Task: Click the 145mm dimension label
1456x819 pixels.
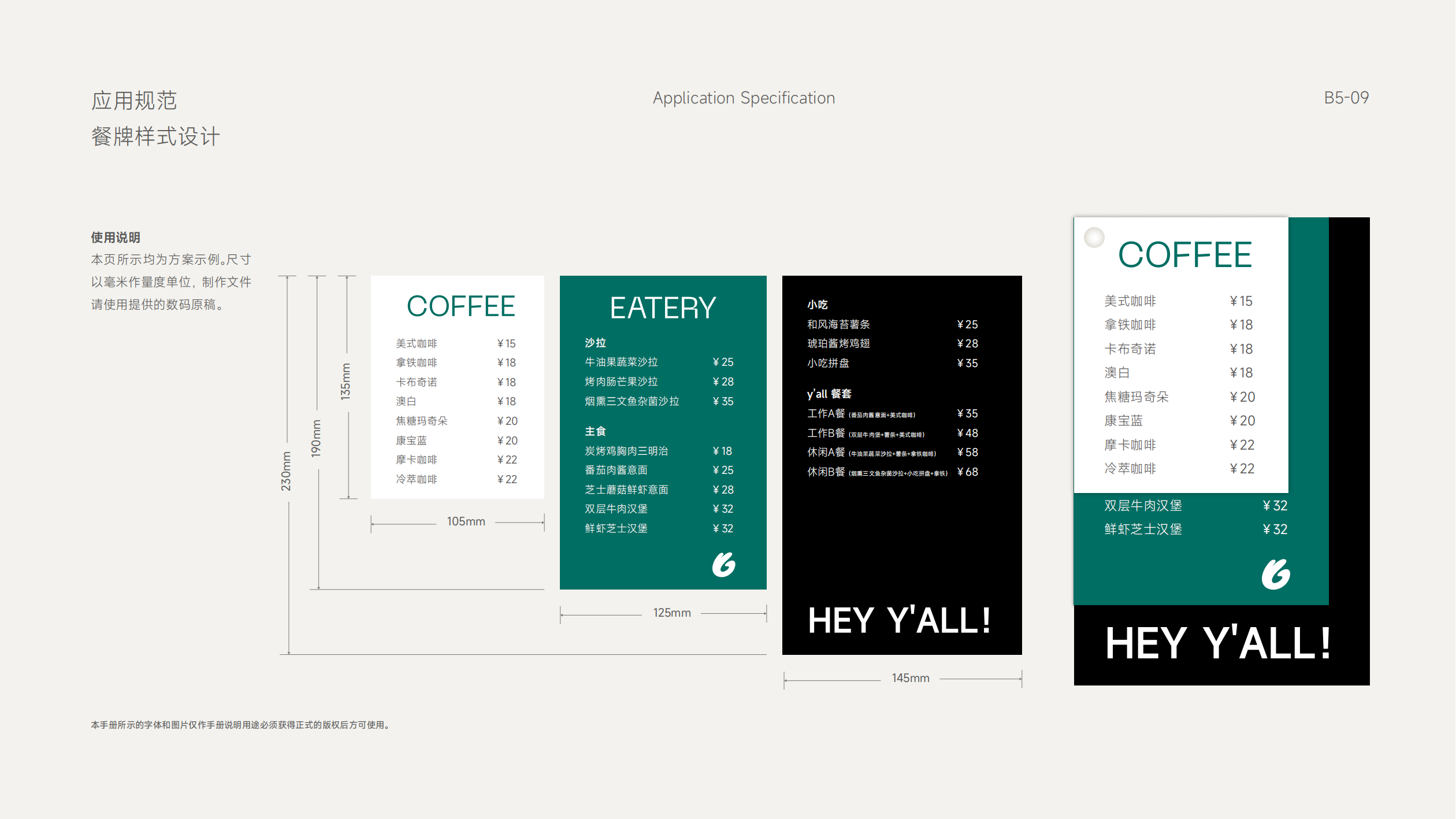Action: click(x=910, y=678)
